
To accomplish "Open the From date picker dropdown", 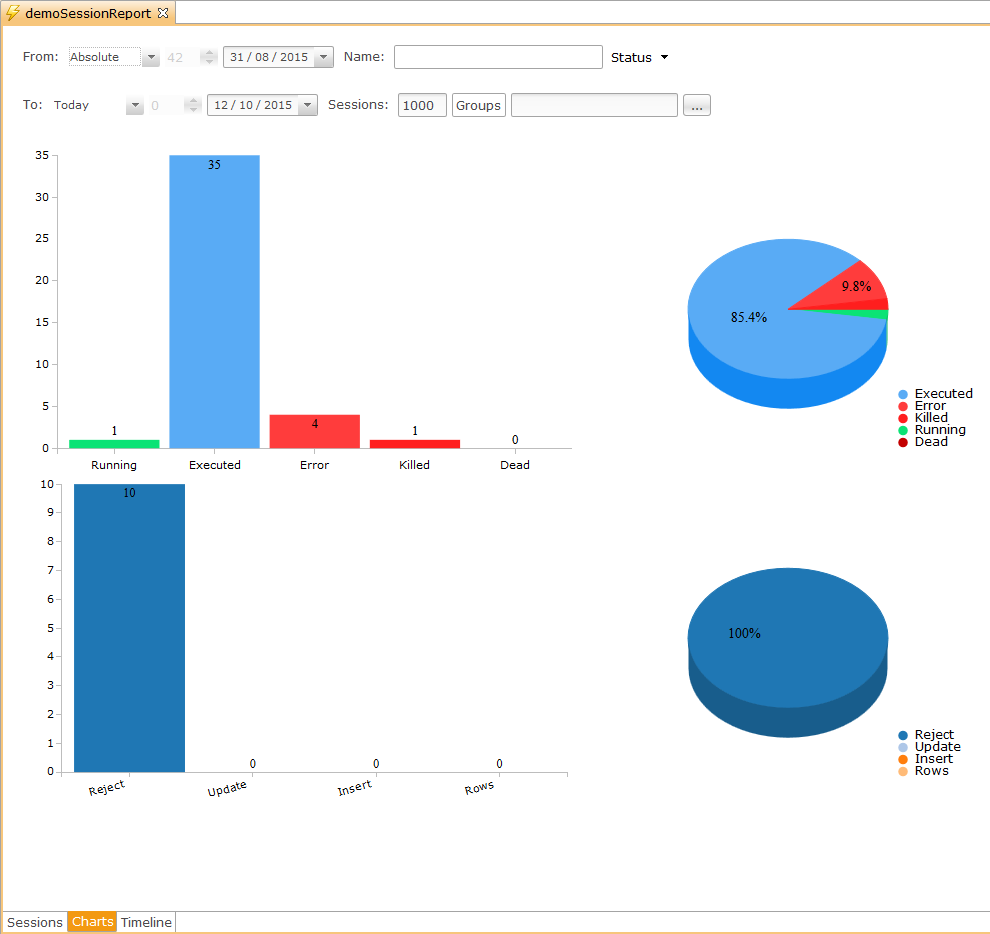I will (x=323, y=58).
